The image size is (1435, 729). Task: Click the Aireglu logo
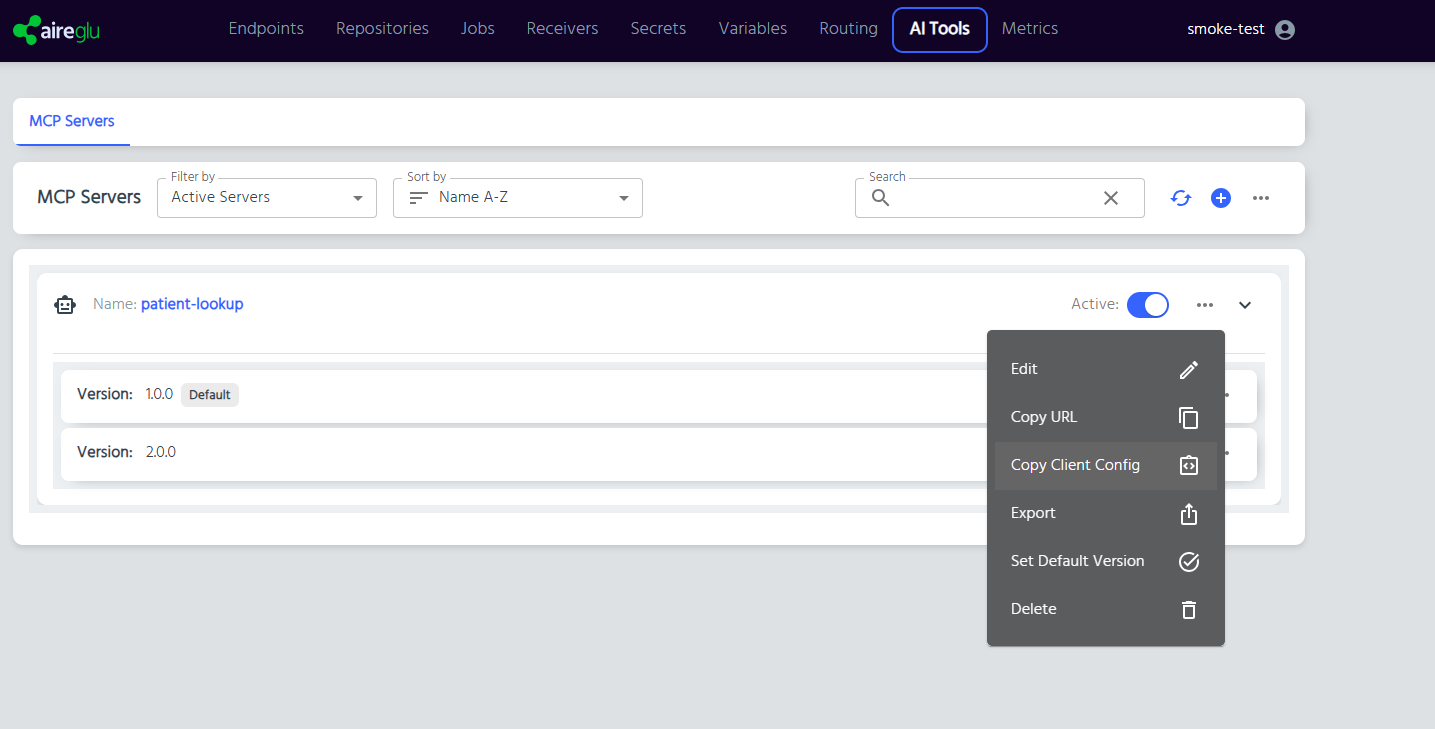tap(57, 30)
